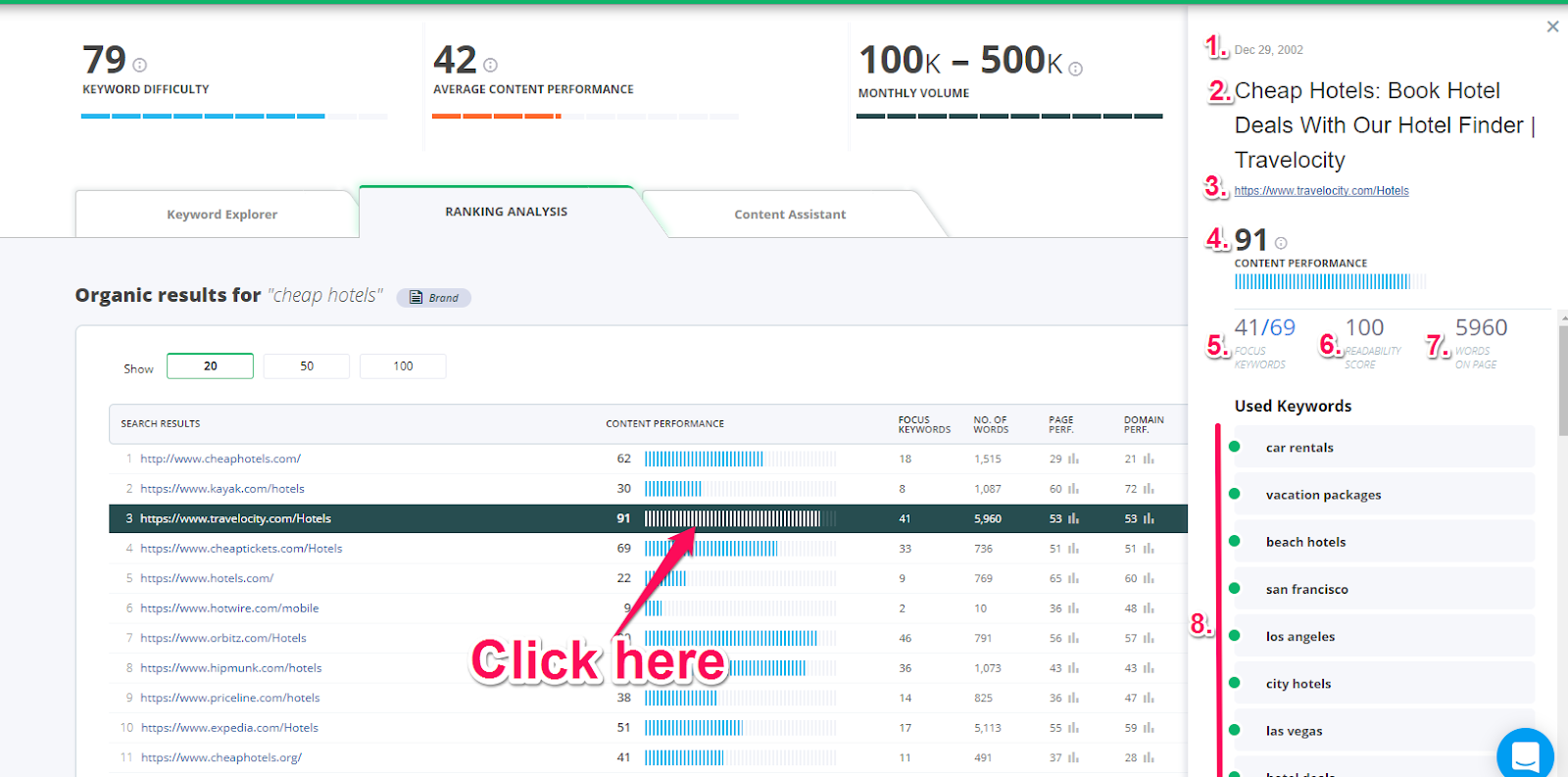Close the page details side panel
1568x777 pixels.
coord(1552,26)
